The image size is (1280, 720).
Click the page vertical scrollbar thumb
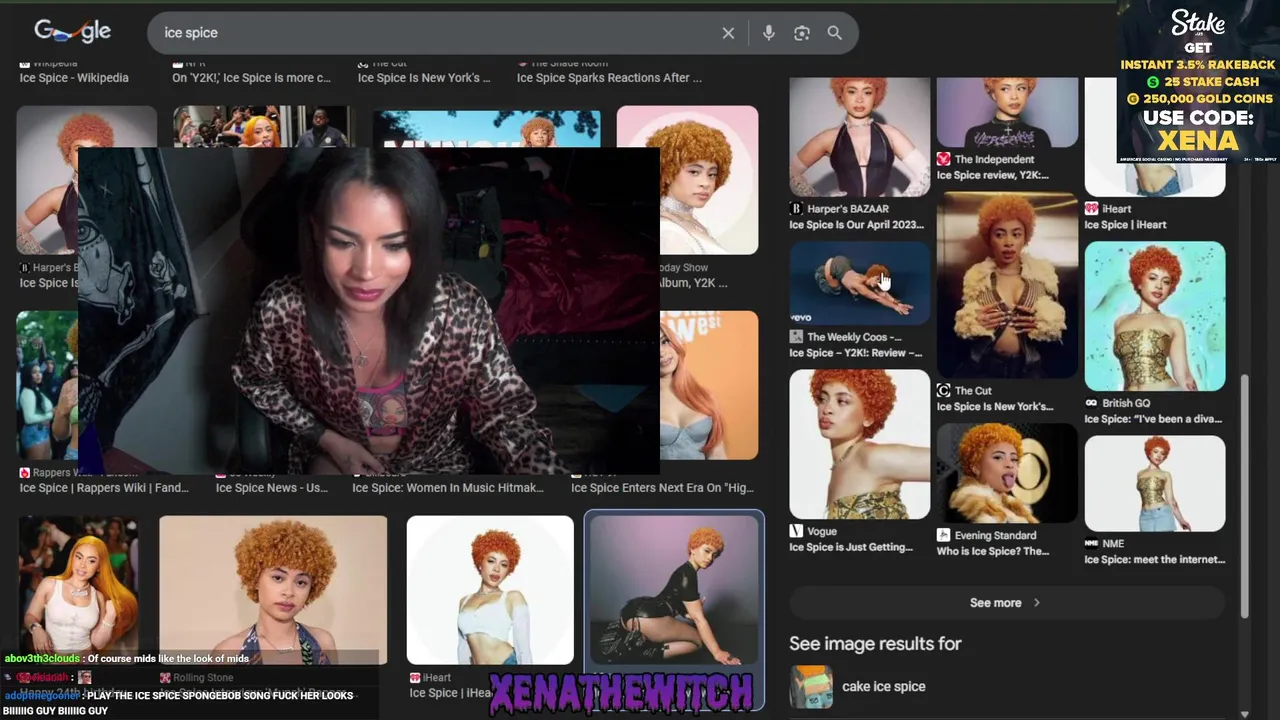pyautogui.click(x=1244, y=496)
